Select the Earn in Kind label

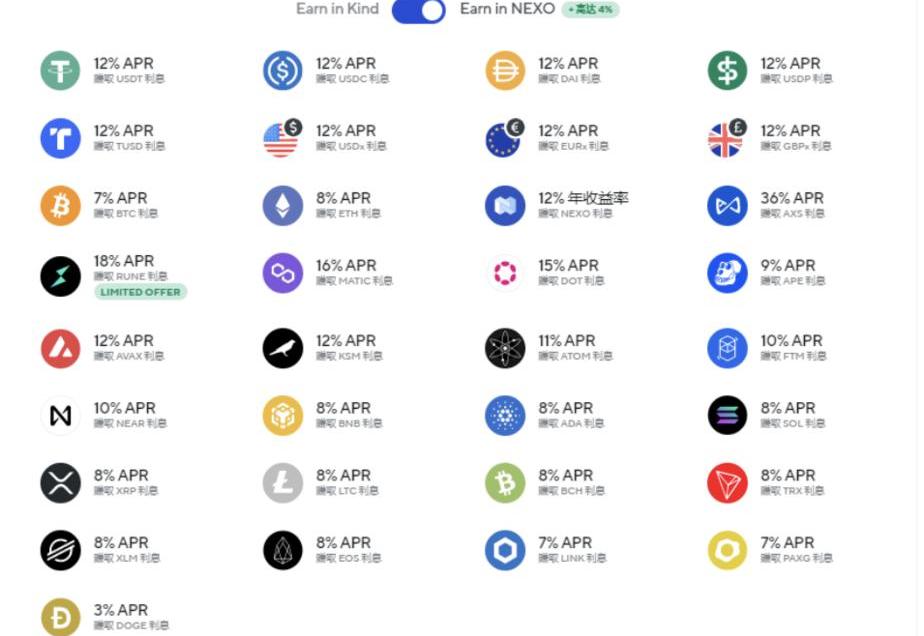point(337,9)
